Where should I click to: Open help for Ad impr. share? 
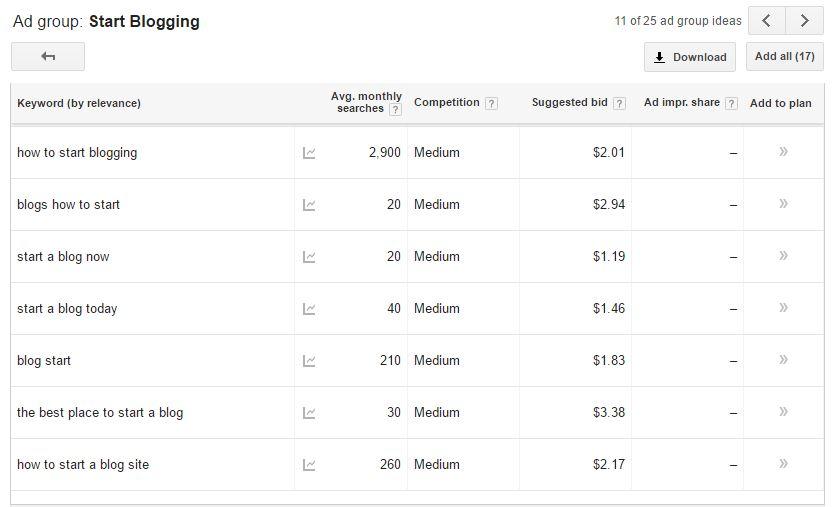(x=731, y=103)
